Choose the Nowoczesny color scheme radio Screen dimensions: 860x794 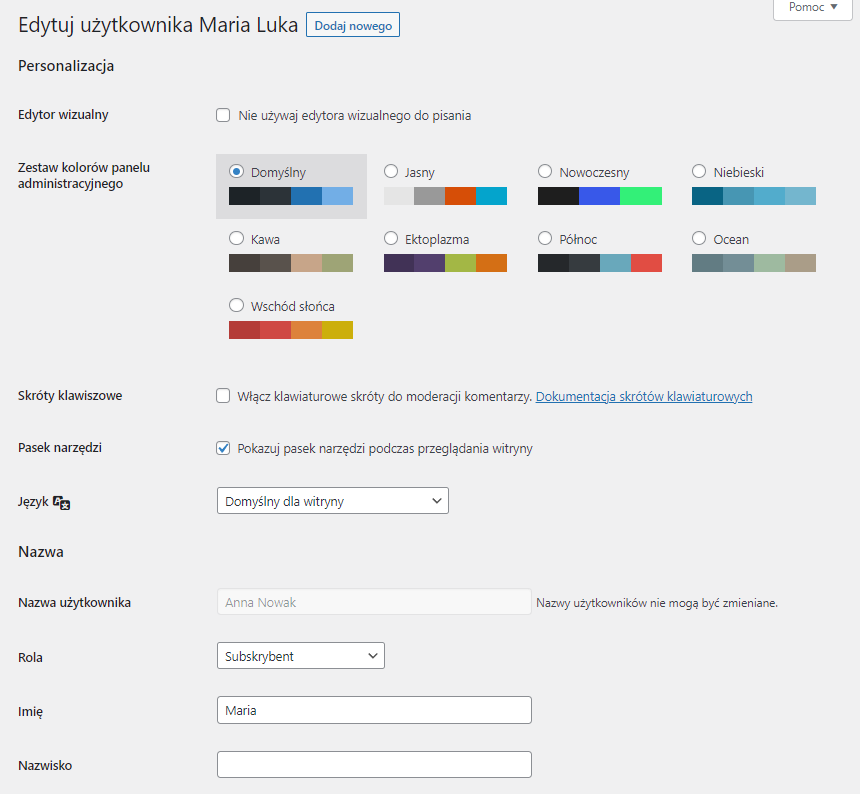click(x=545, y=172)
